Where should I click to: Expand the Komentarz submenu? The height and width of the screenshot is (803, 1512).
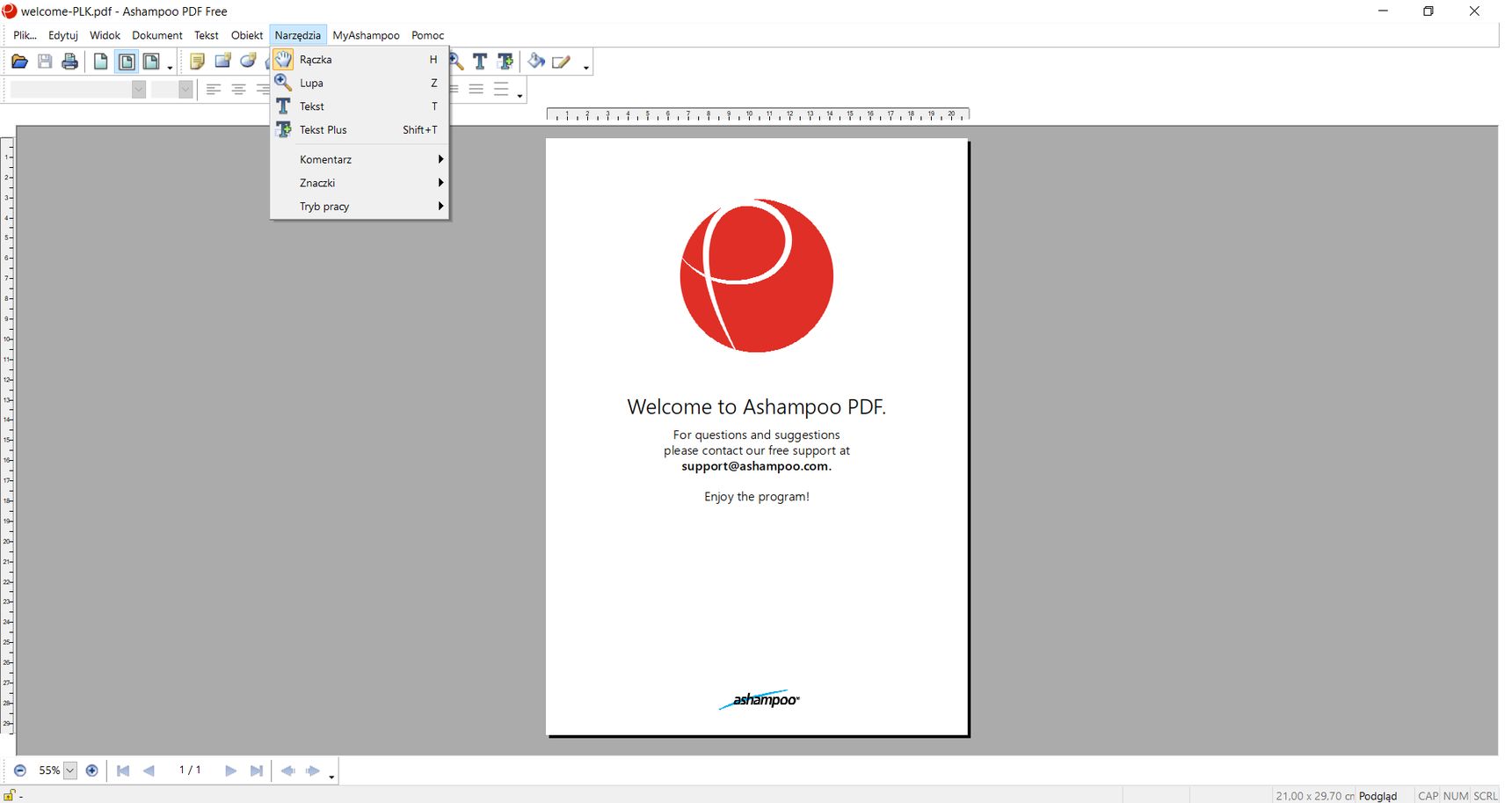(360, 159)
